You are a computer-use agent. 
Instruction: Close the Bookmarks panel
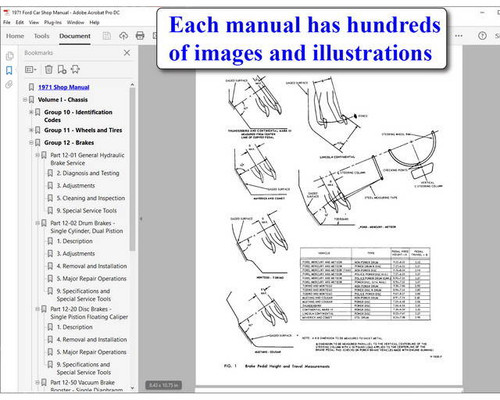coord(127,53)
